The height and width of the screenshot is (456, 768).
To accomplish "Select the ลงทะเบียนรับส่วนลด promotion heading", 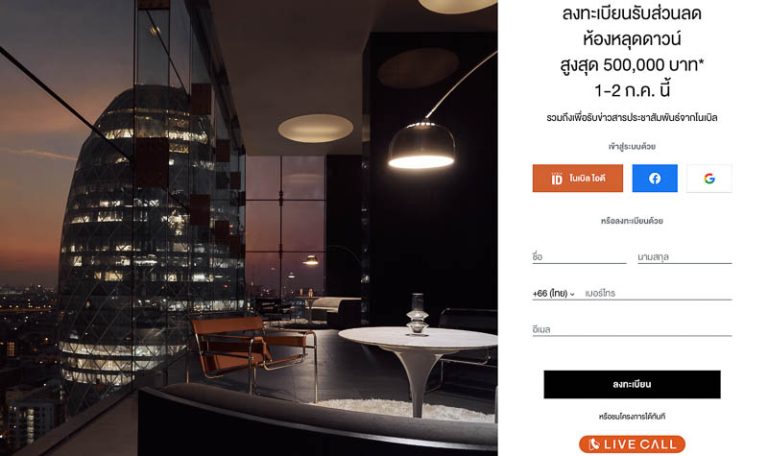I will pyautogui.click(x=632, y=13).
